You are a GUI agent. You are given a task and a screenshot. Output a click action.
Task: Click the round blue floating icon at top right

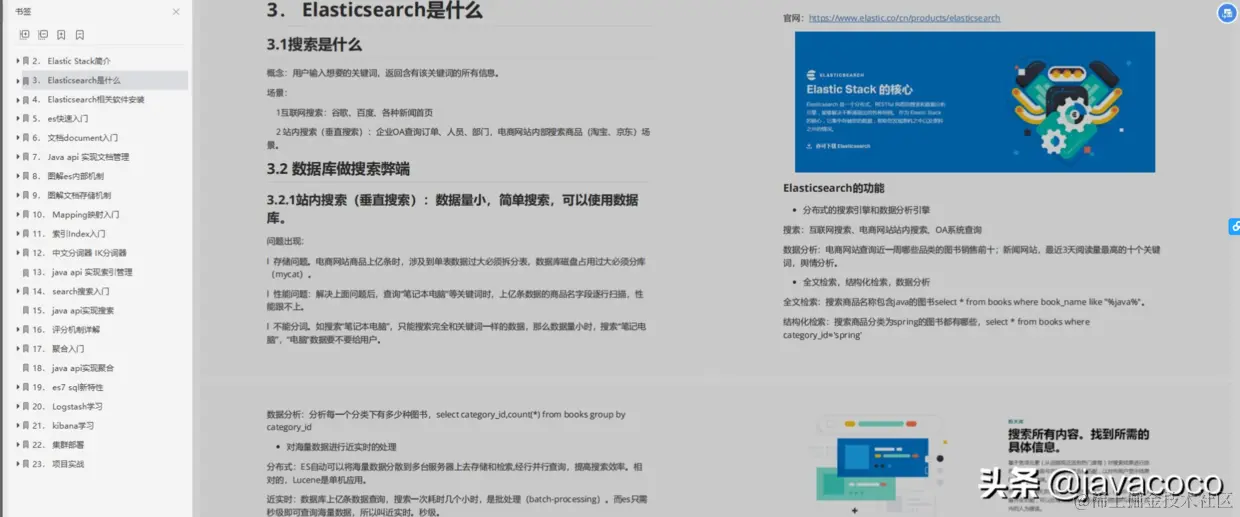click(x=1226, y=13)
